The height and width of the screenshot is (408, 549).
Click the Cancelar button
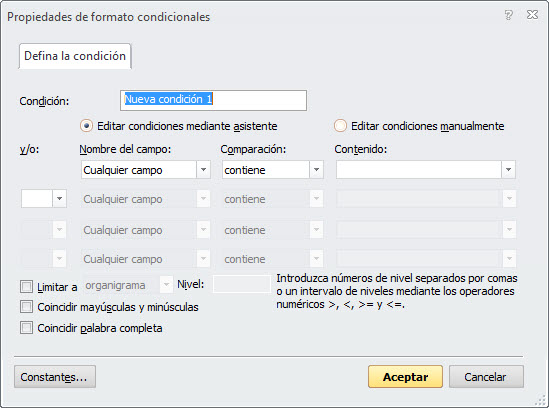[486, 377]
